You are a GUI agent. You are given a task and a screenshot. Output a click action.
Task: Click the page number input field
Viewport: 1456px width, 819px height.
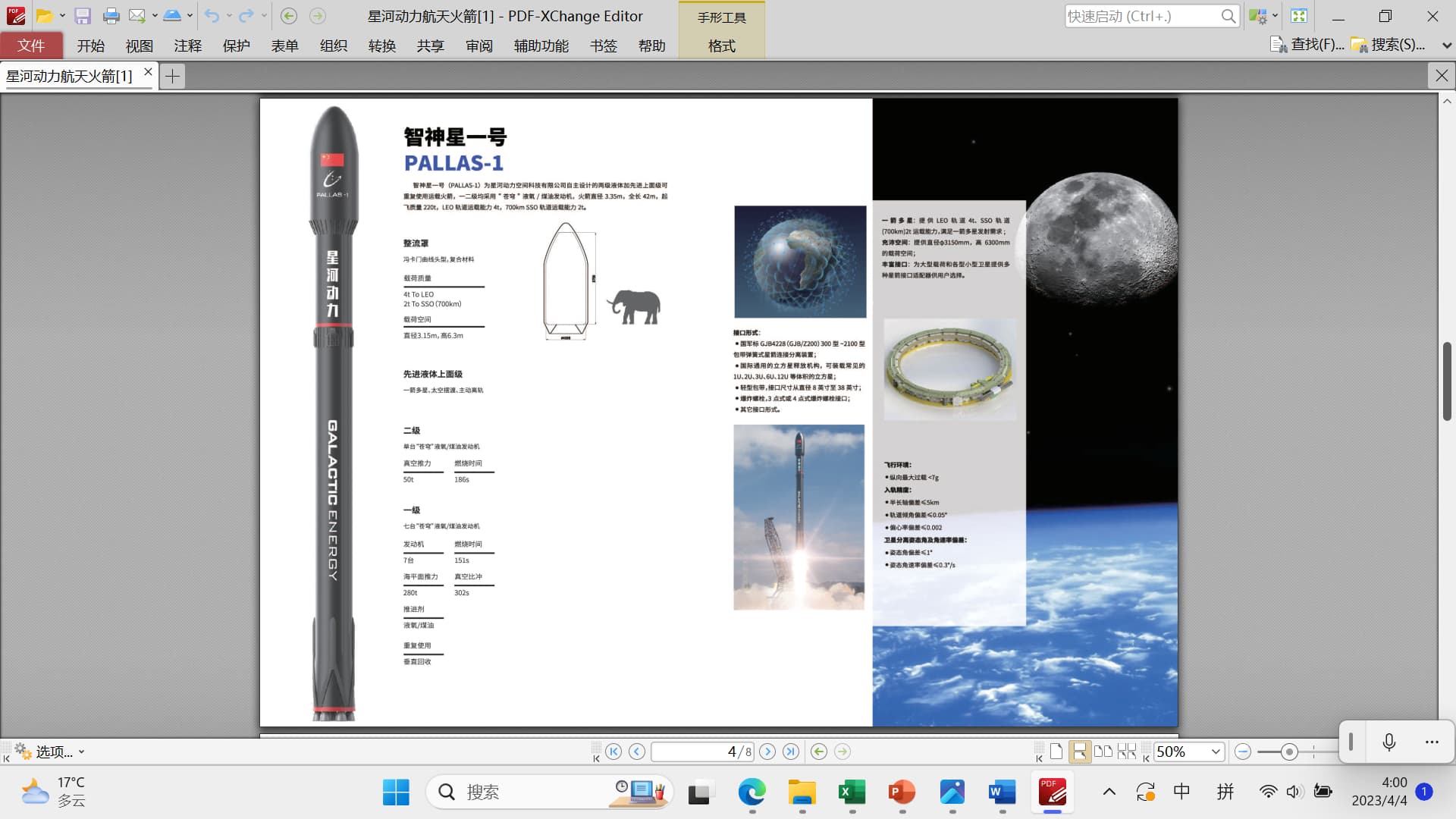coord(690,752)
